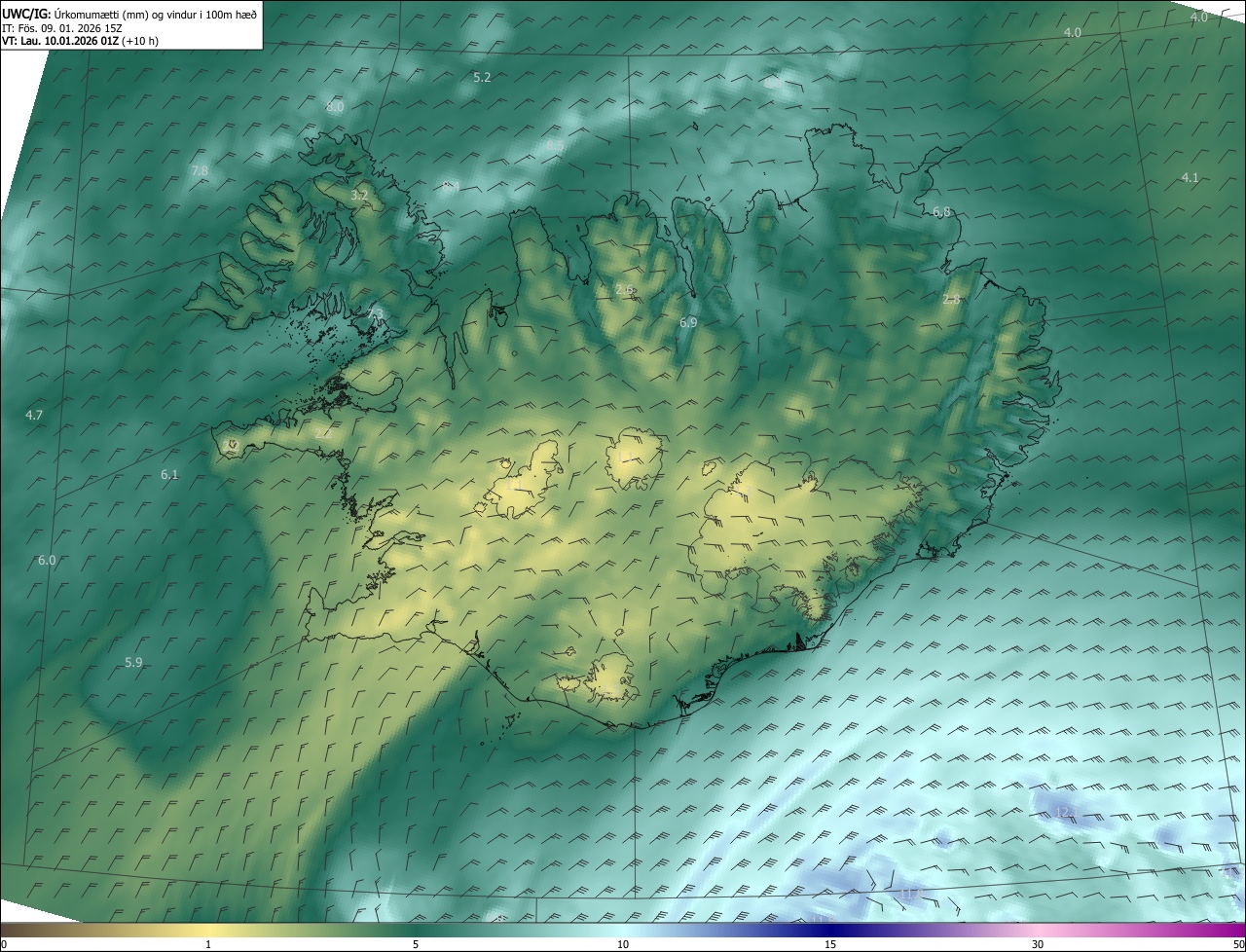Pick the 3.2 value over the Westfjords
The image size is (1246, 952).
point(359,196)
